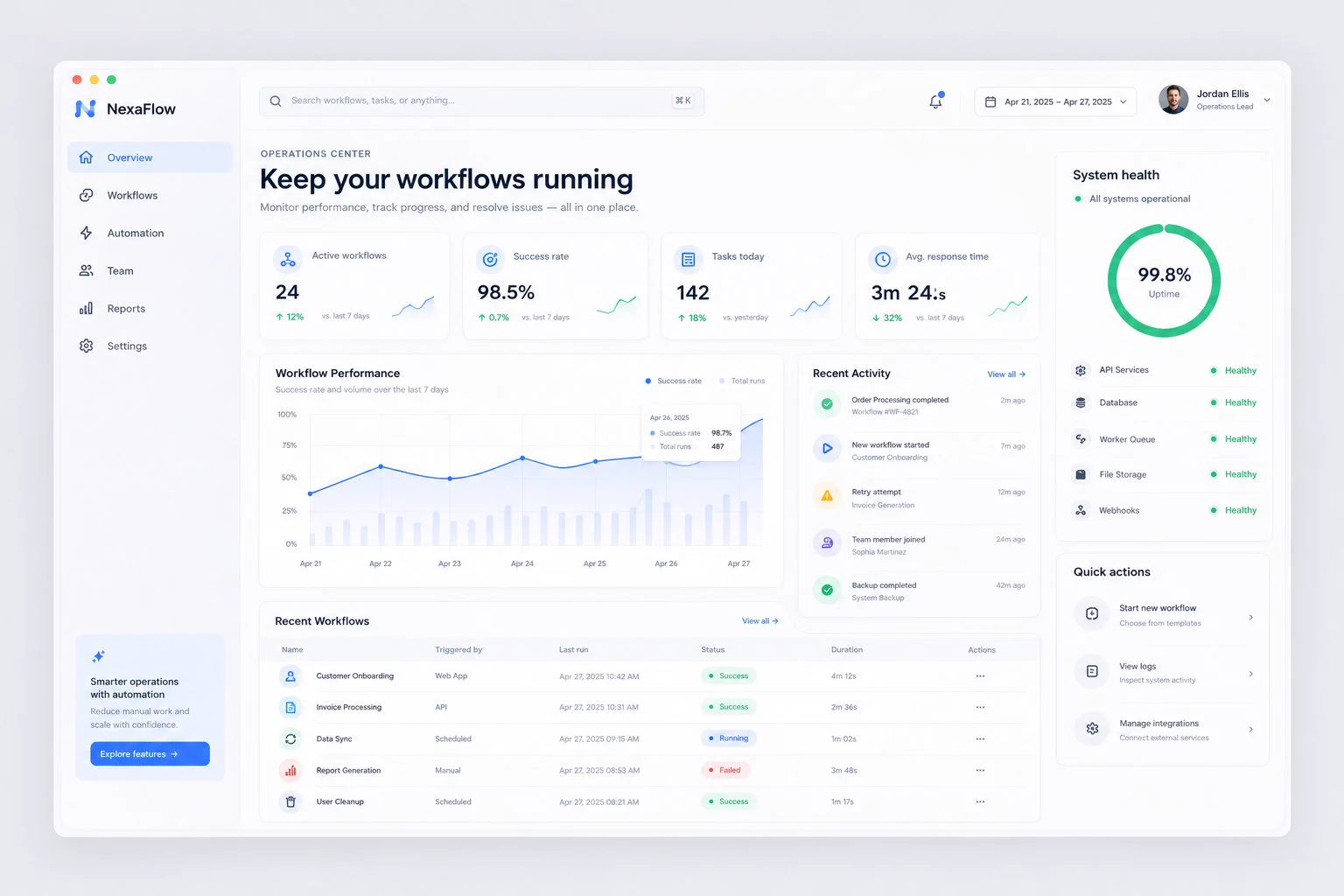Click the Data Sync refresh icon
Viewport: 1344px width, 896px height.
[x=290, y=739]
